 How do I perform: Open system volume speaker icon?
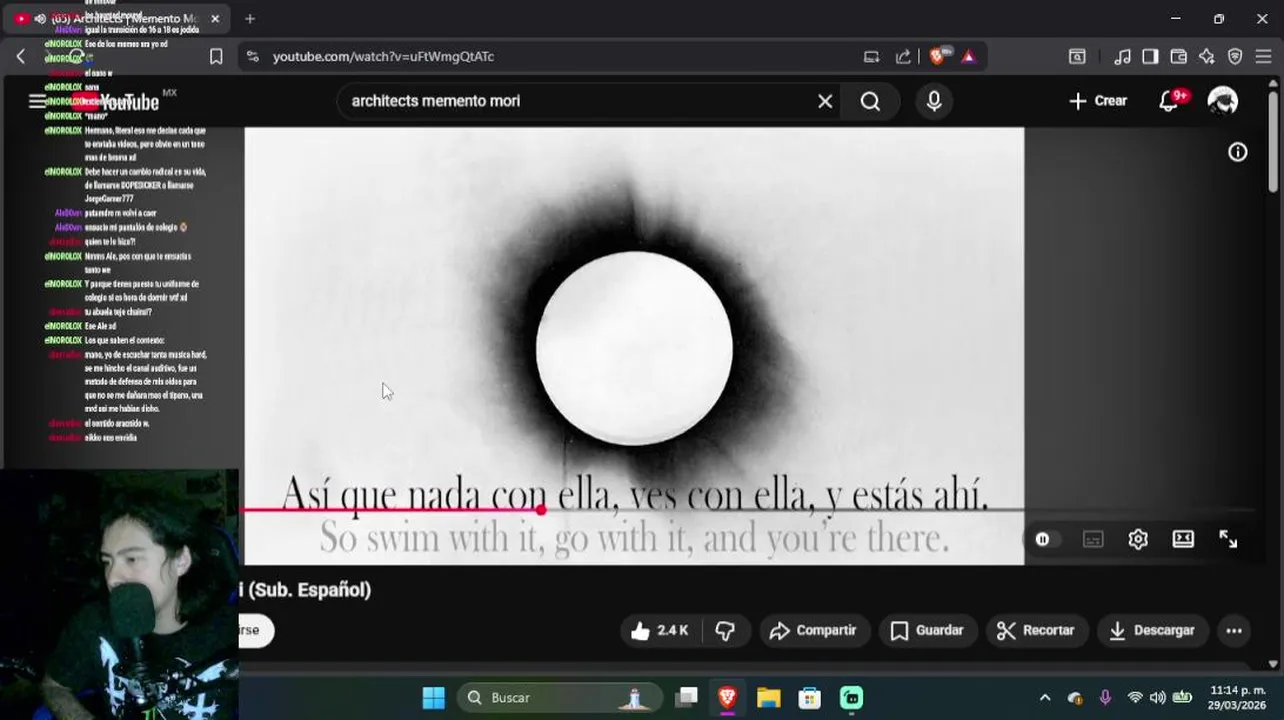[1158, 697]
